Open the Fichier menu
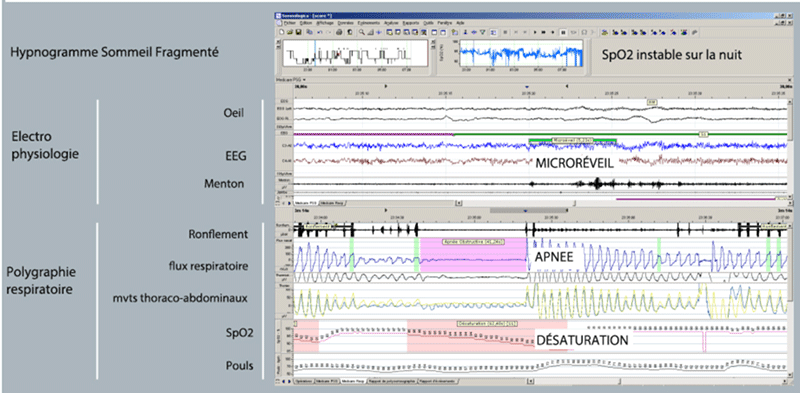800x393 pixels. 290,23
